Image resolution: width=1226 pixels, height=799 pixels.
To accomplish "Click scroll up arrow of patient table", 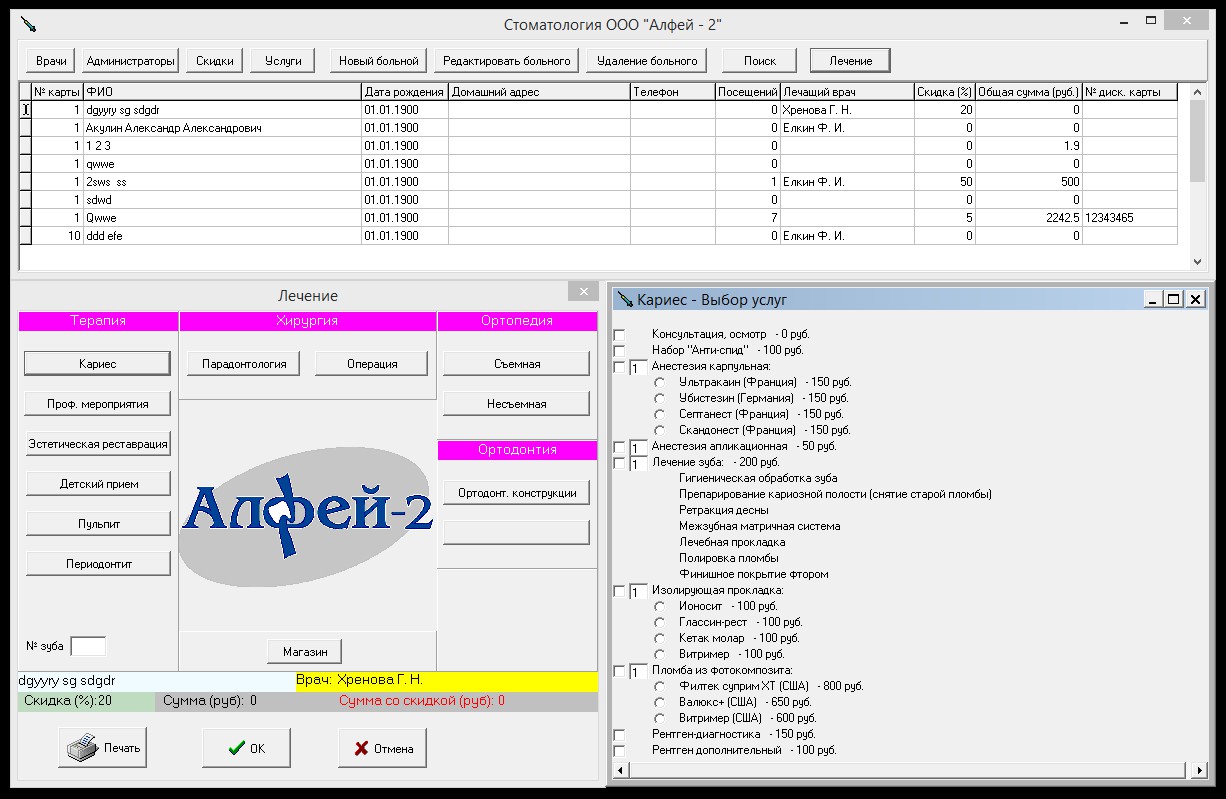I will pos(1198,91).
